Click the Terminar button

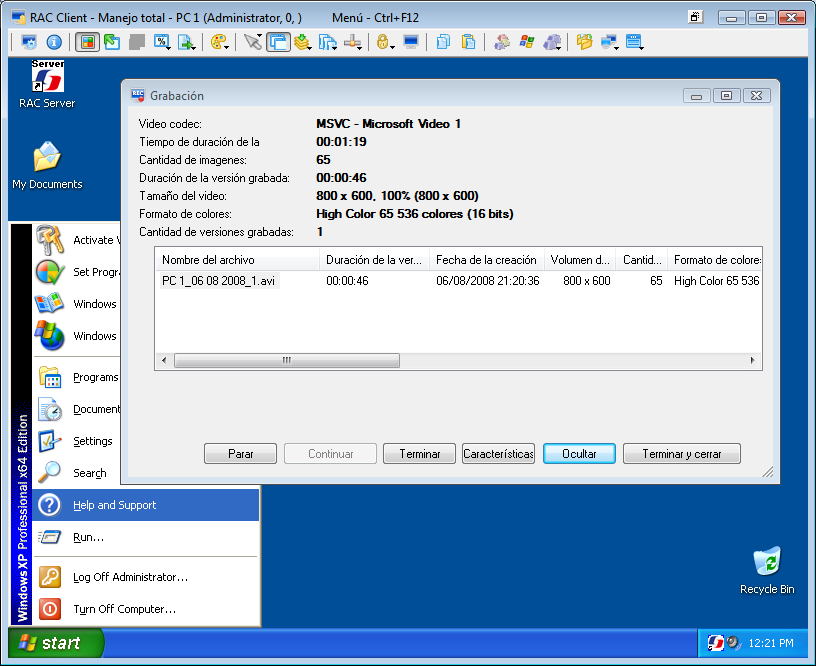(419, 454)
